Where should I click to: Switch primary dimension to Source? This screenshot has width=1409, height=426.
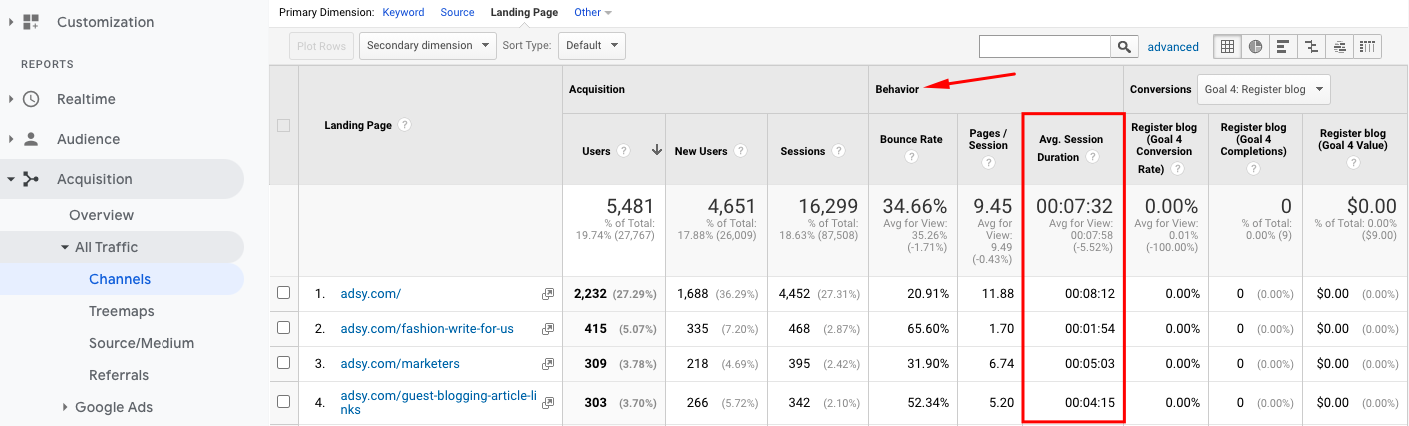[457, 12]
